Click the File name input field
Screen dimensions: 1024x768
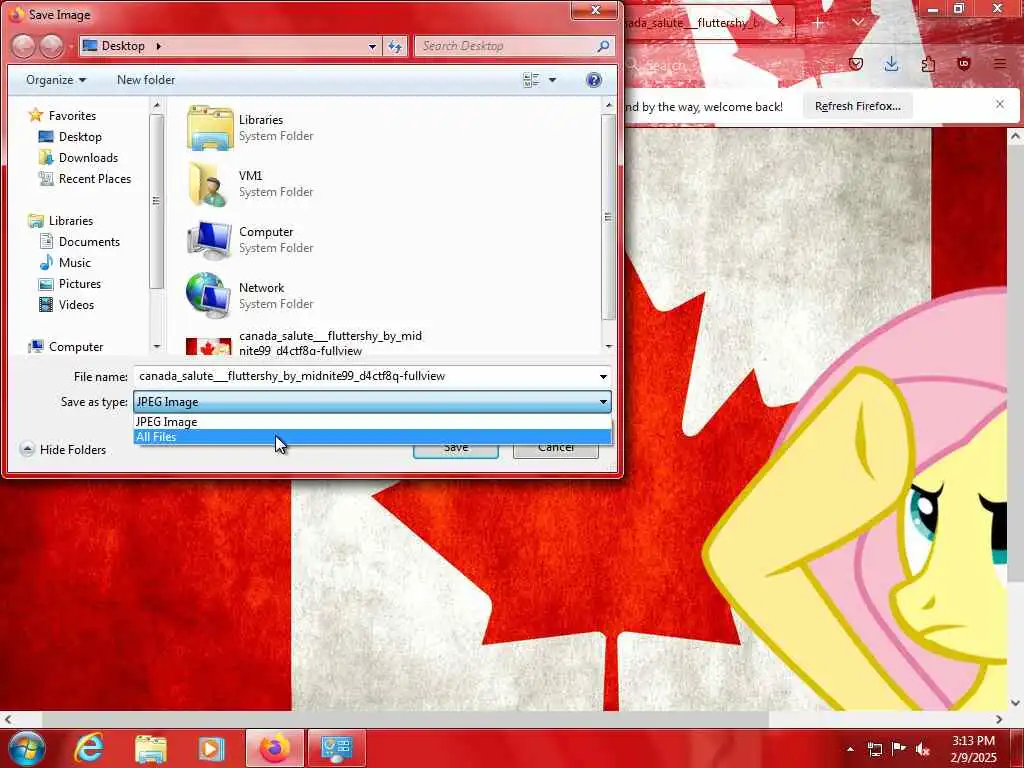point(364,376)
